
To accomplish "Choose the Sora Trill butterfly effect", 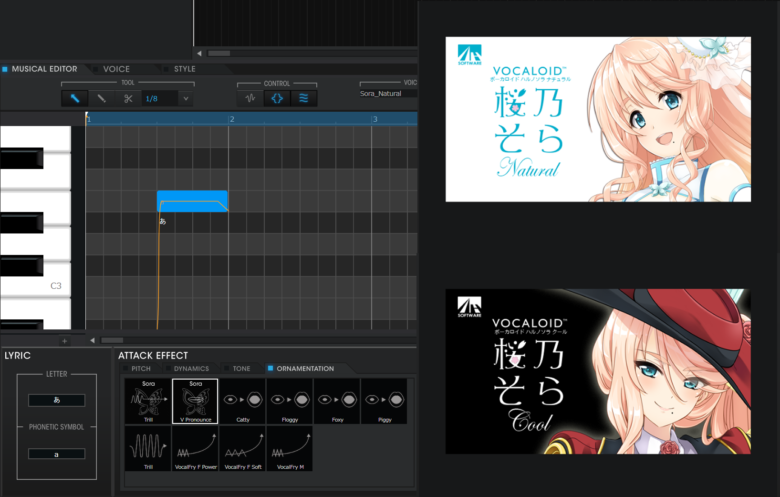I will tap(148, 401).
